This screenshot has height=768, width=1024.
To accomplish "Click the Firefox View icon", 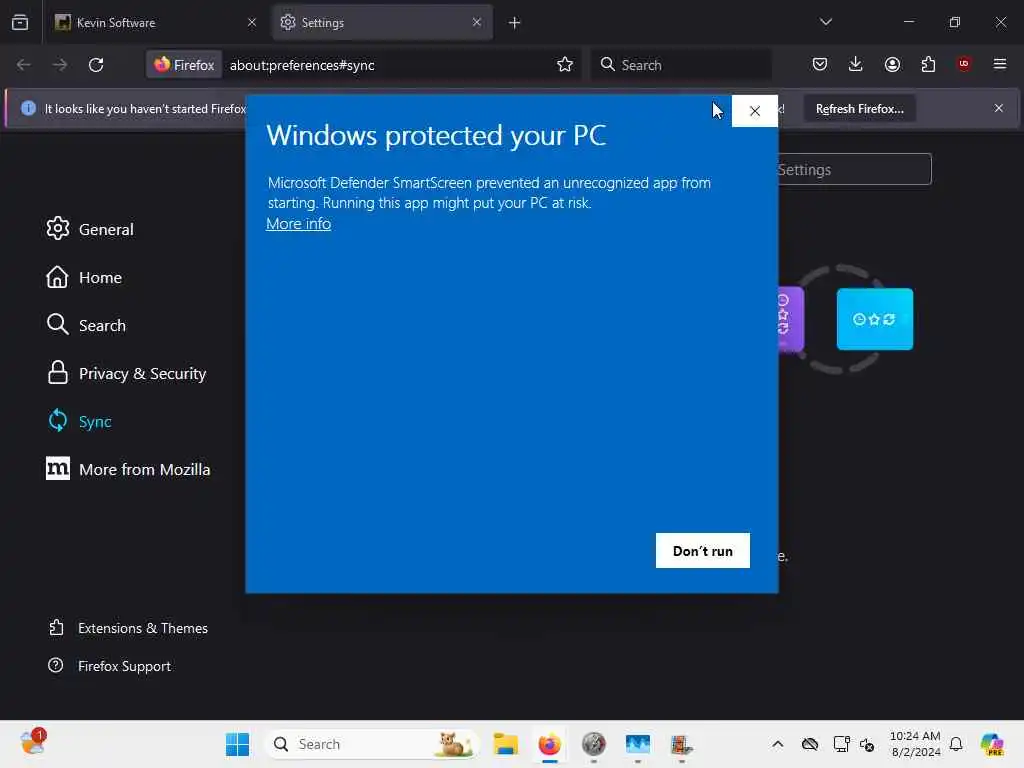I will [20, 23].
